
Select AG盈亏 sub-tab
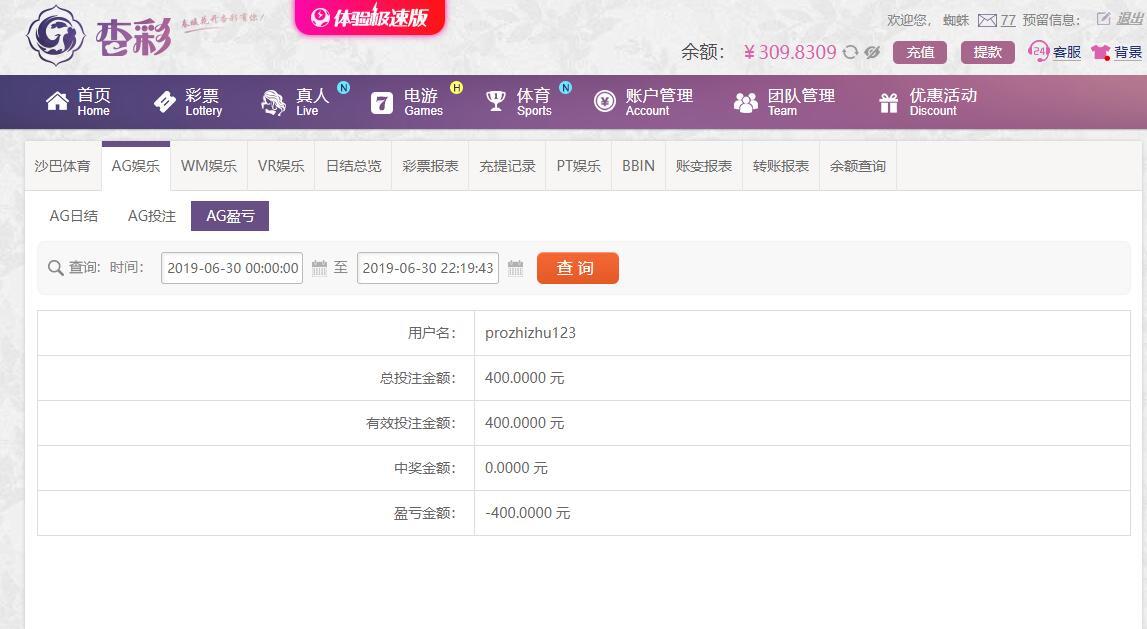coord(230,216)
